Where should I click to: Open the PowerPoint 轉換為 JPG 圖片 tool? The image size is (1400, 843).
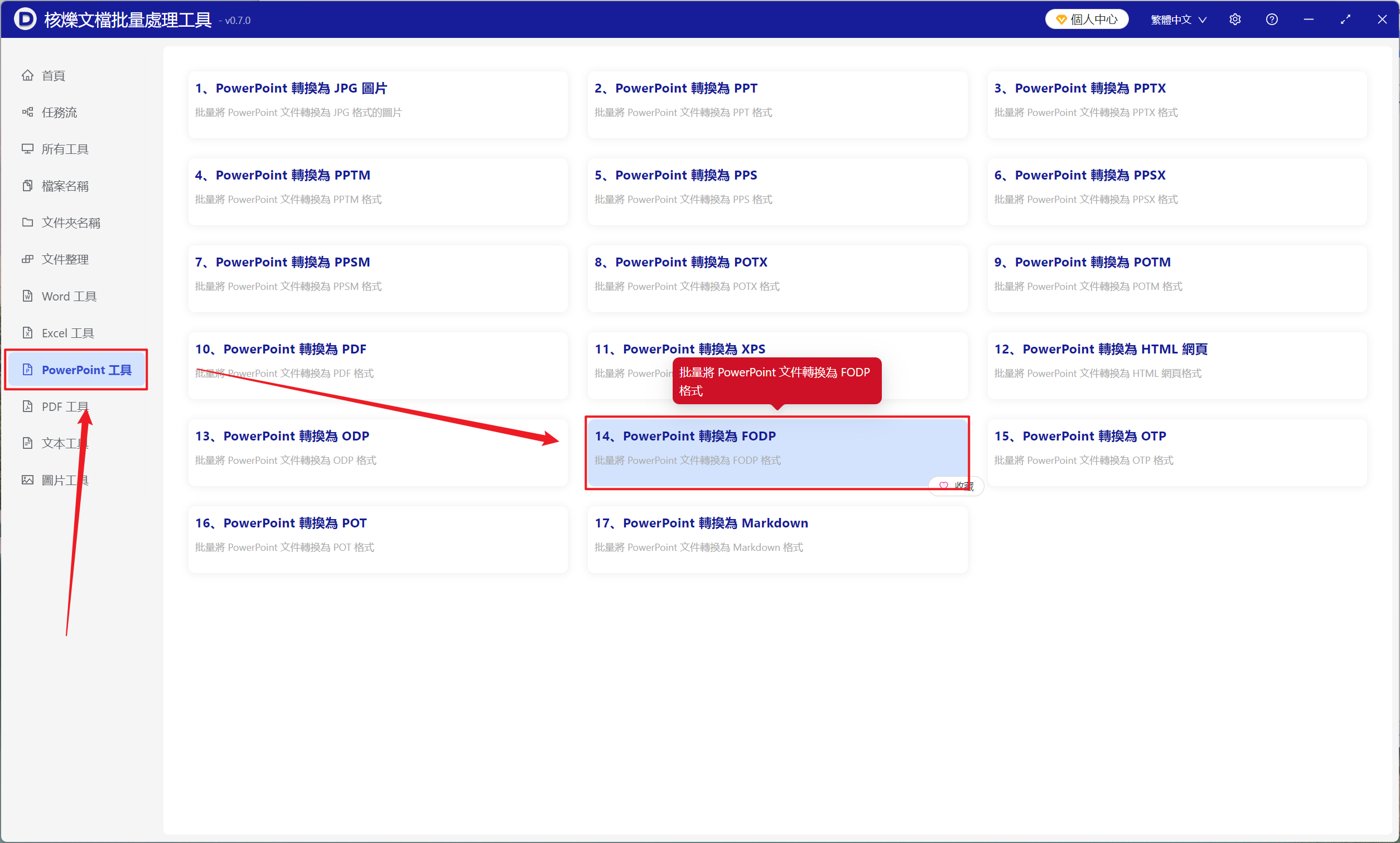tap(378, 104)
